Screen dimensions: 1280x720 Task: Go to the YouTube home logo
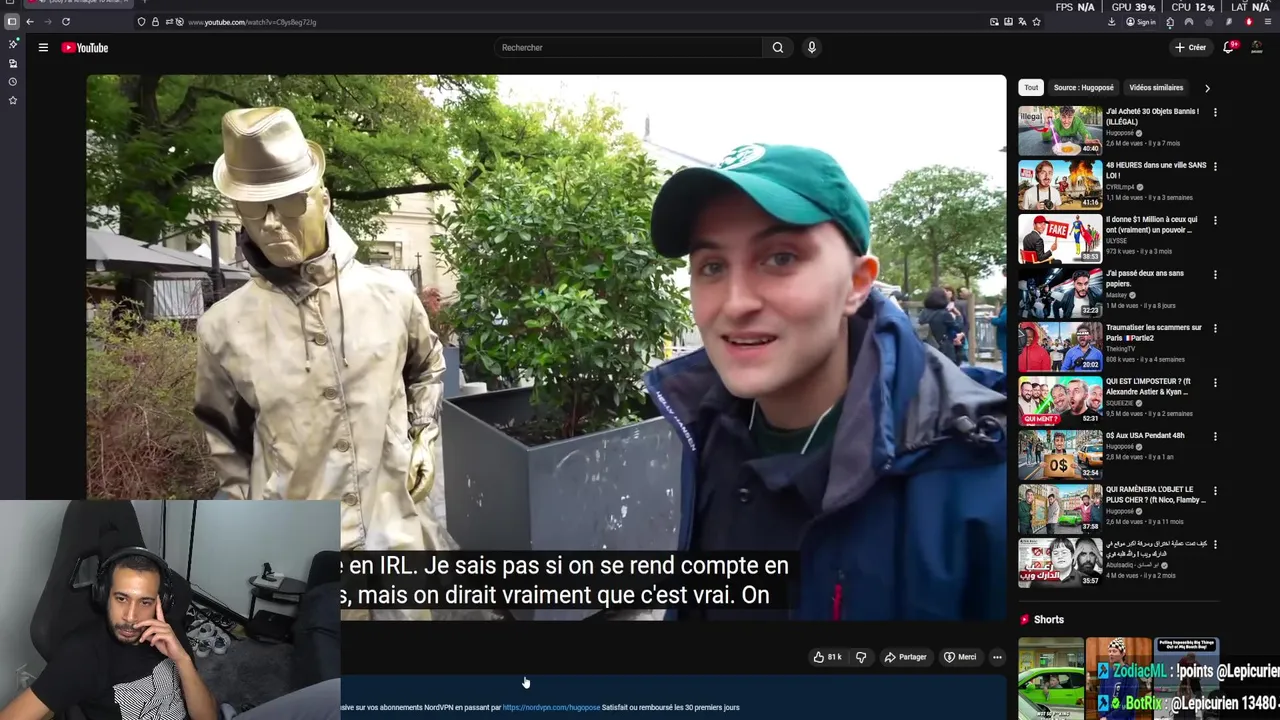click(x=85, y=47)
